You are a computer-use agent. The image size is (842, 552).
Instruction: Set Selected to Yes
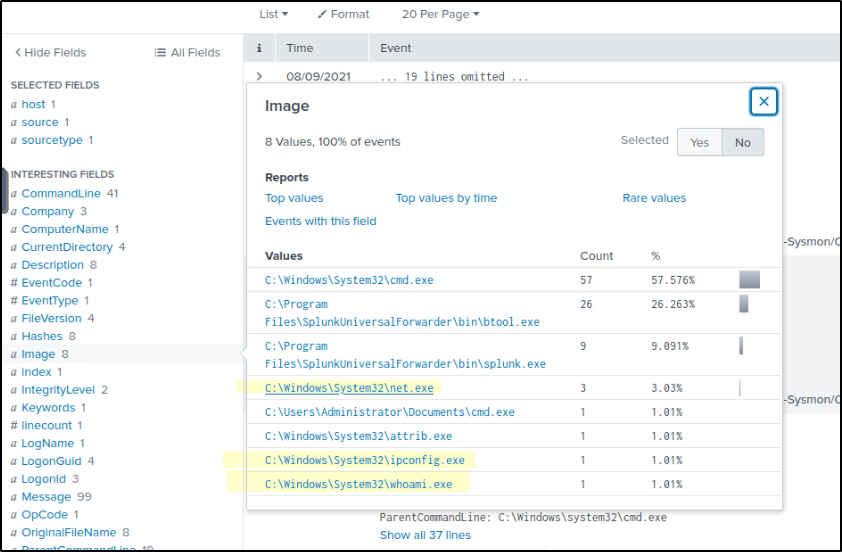click(x=699, y=142)
